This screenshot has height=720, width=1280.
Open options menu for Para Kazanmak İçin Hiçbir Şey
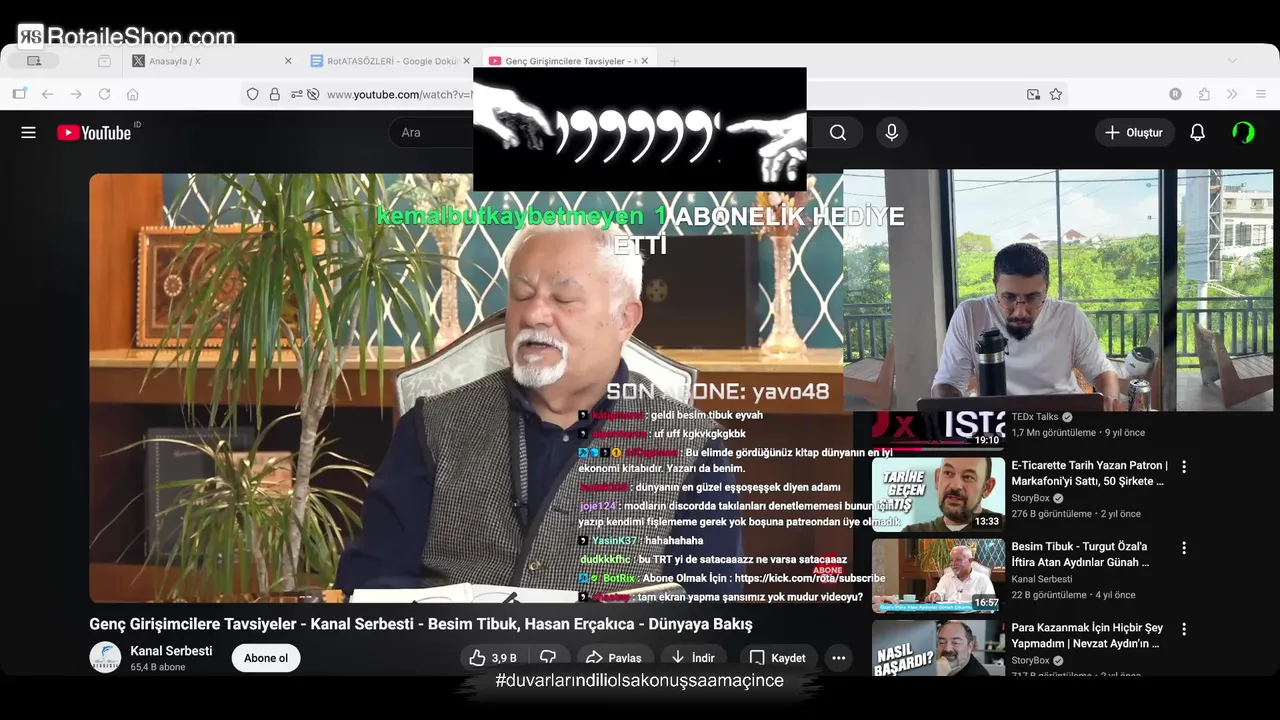pyautogui.click(x=1184, y=629)
